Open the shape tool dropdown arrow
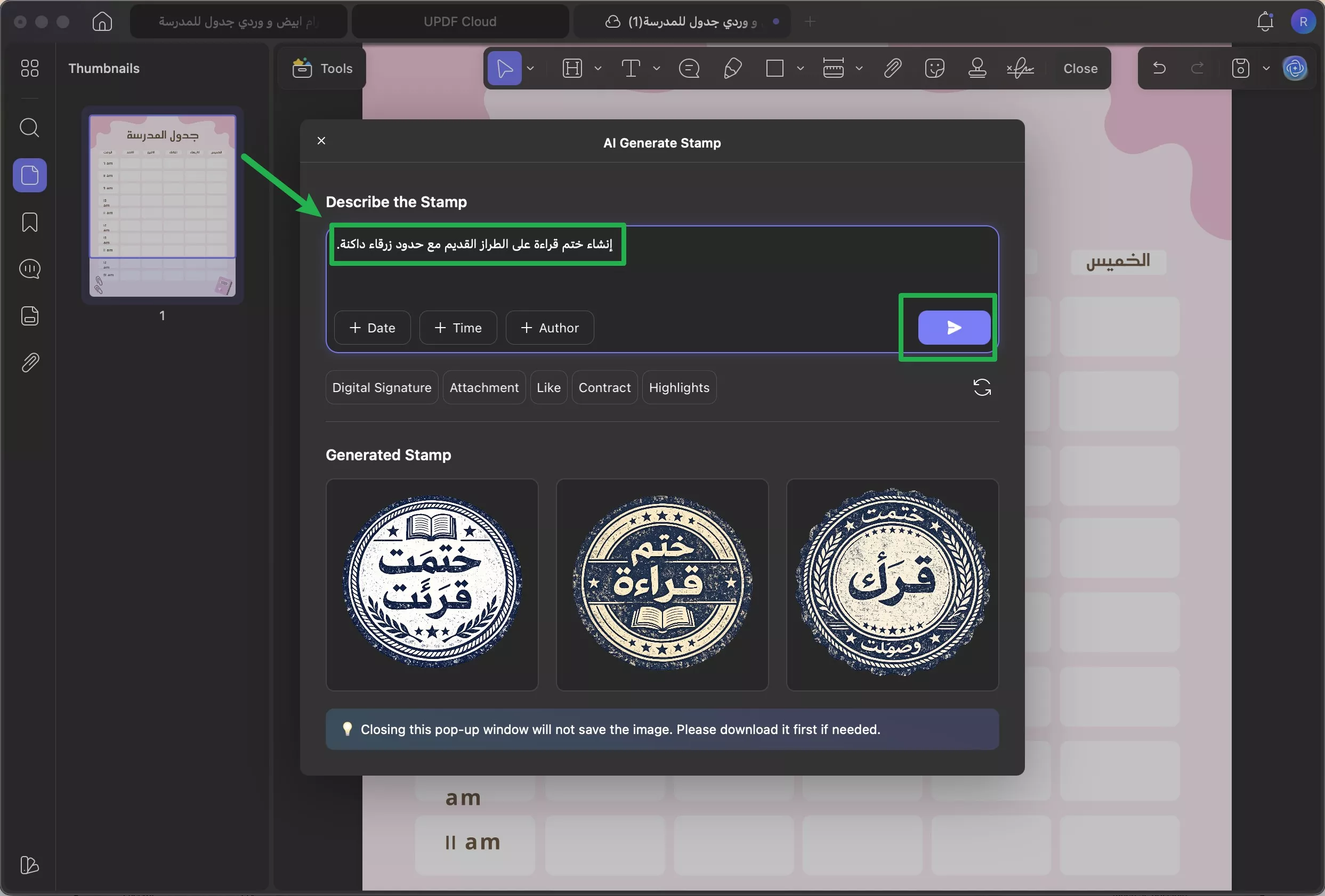Image resolution: width=1325 pixels, height=896 pixels. (x=801, y=68)
